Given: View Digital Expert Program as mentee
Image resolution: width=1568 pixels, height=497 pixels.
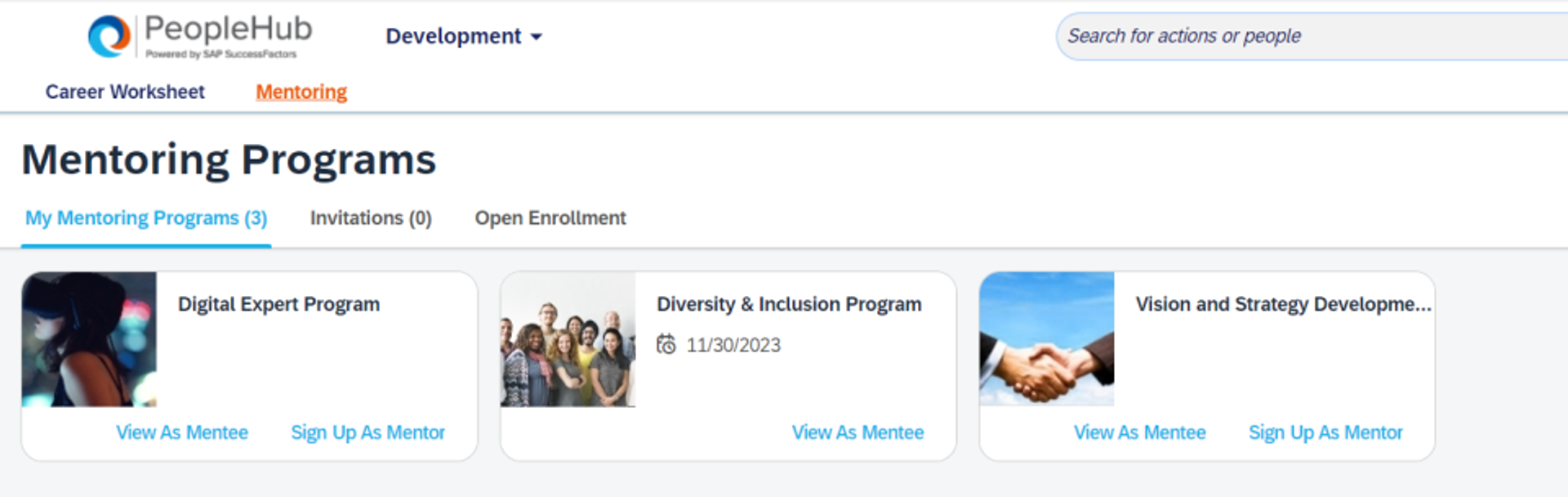Looking at the screenshot, I should coord(182,432).
